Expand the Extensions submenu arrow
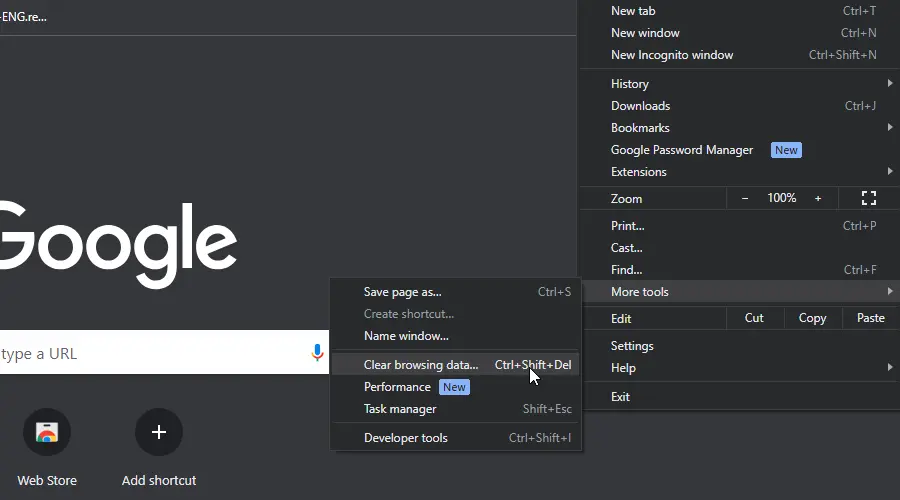Image resolution: width=900 pixels, height=500 pixels. [890, 171]
